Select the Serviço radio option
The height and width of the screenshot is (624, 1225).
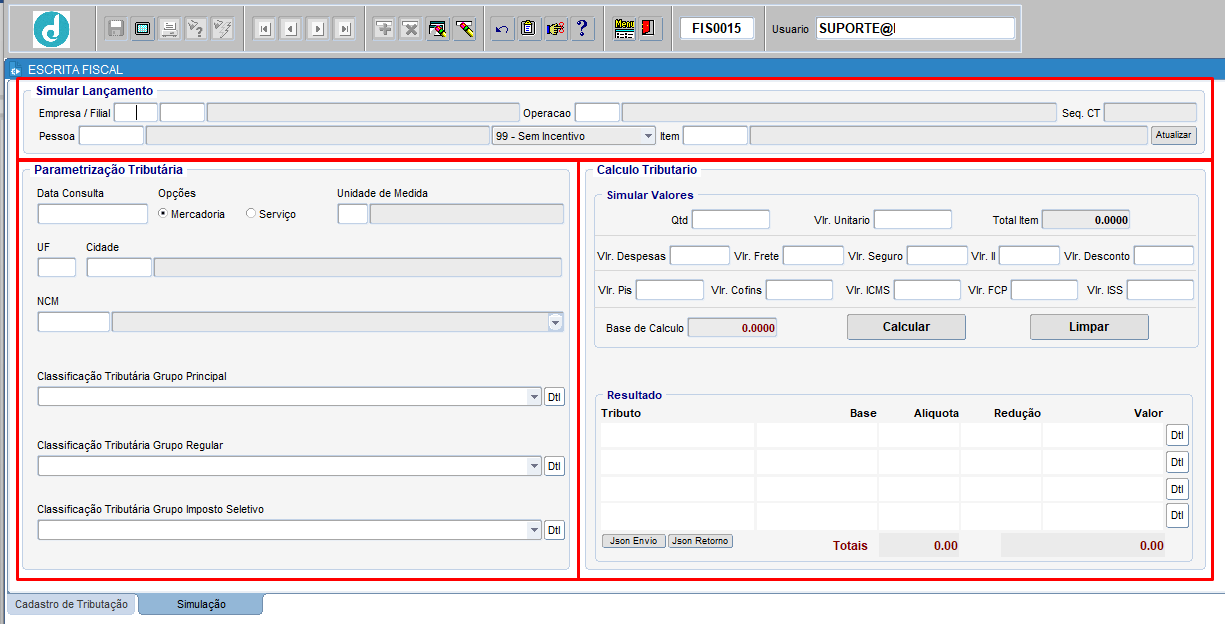[251, 214]
